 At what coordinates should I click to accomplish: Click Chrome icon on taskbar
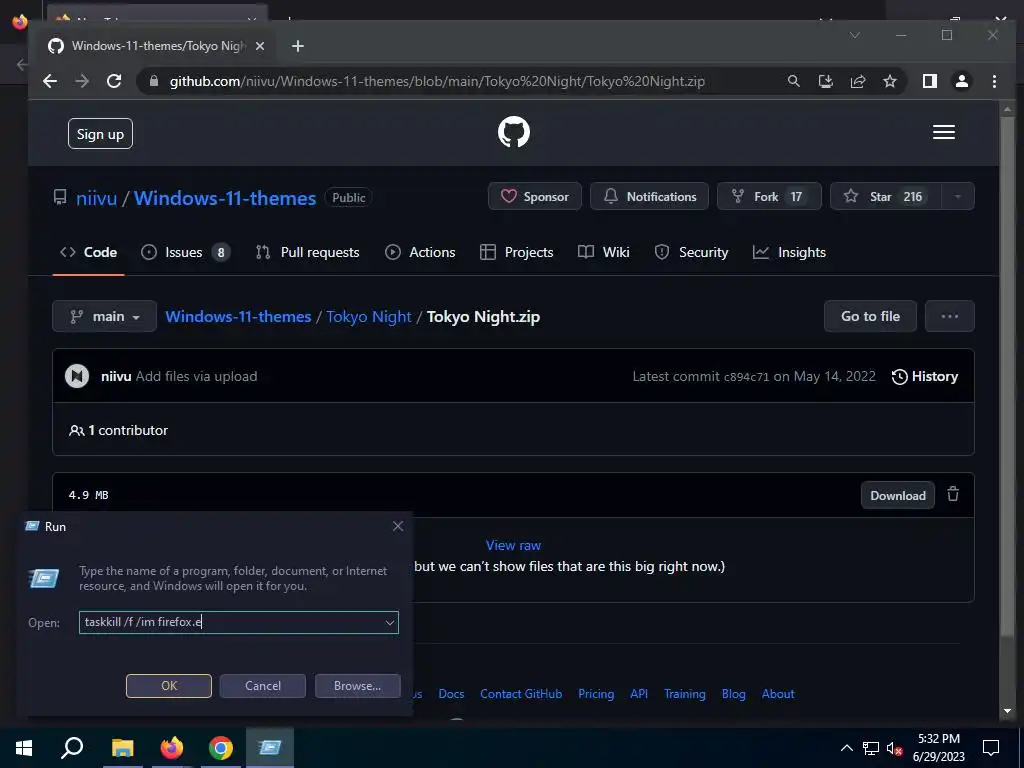(221, 748)
